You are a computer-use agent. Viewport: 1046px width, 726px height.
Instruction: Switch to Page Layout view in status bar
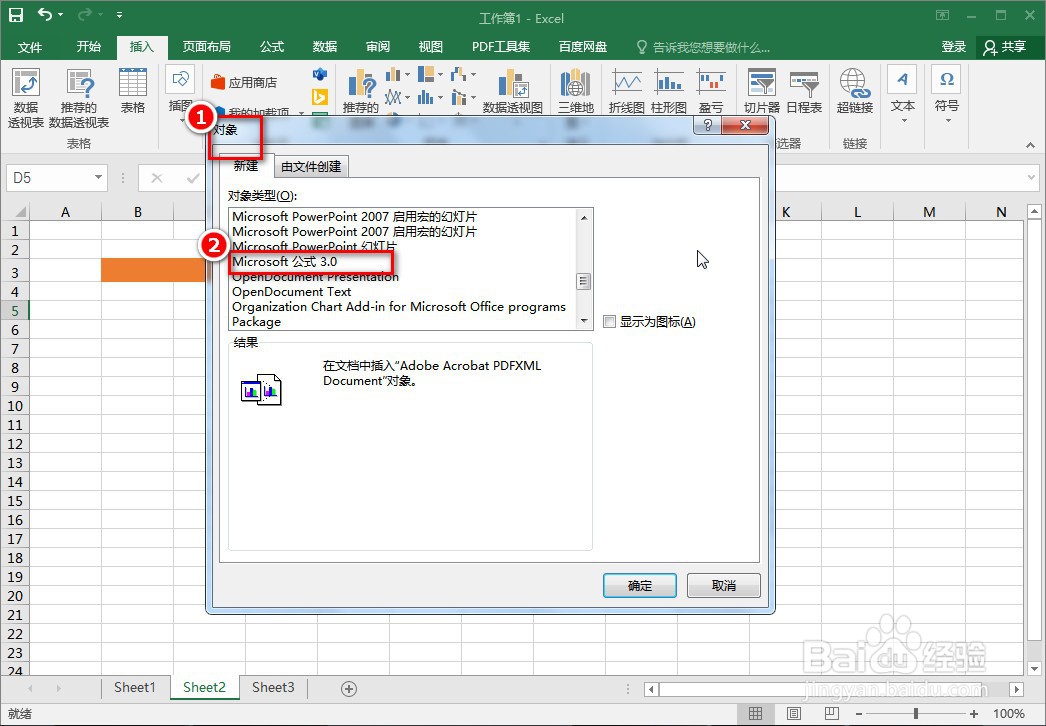click(793, 713)
